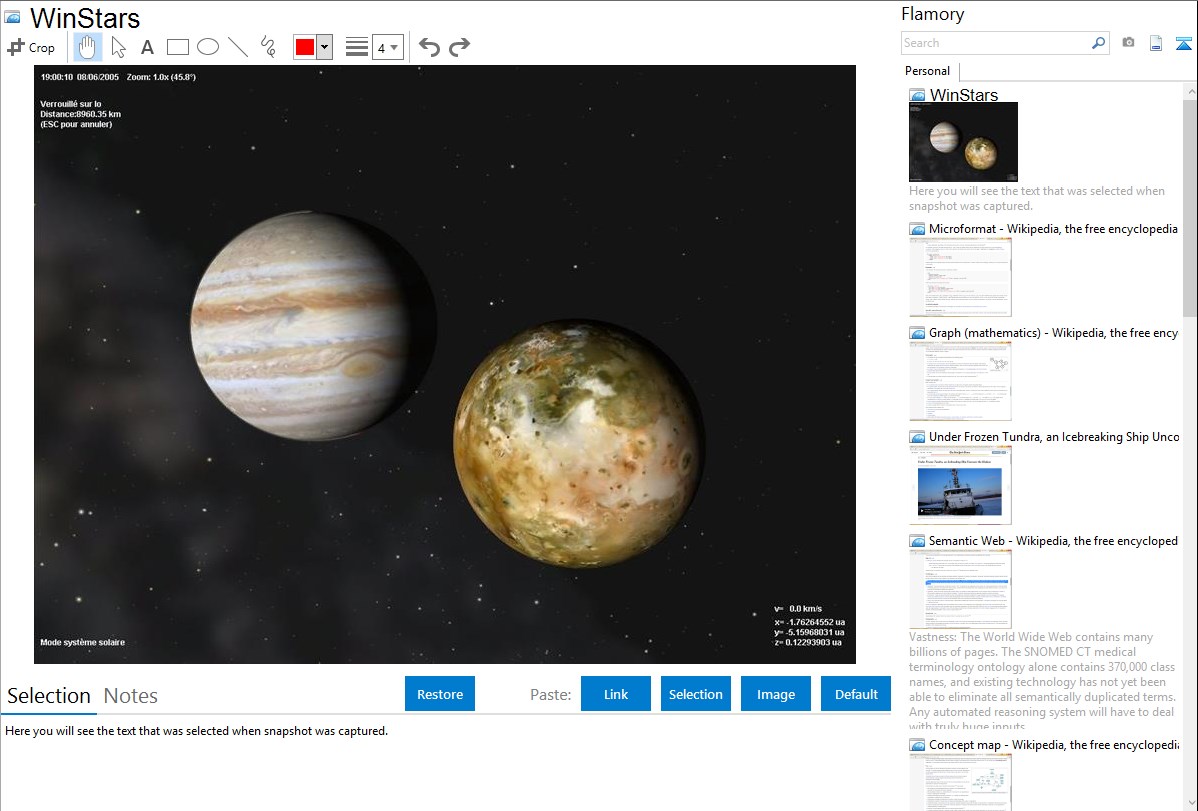Activate the hand pan tool
Screen dimensions: 1198x811
[88, 47]
